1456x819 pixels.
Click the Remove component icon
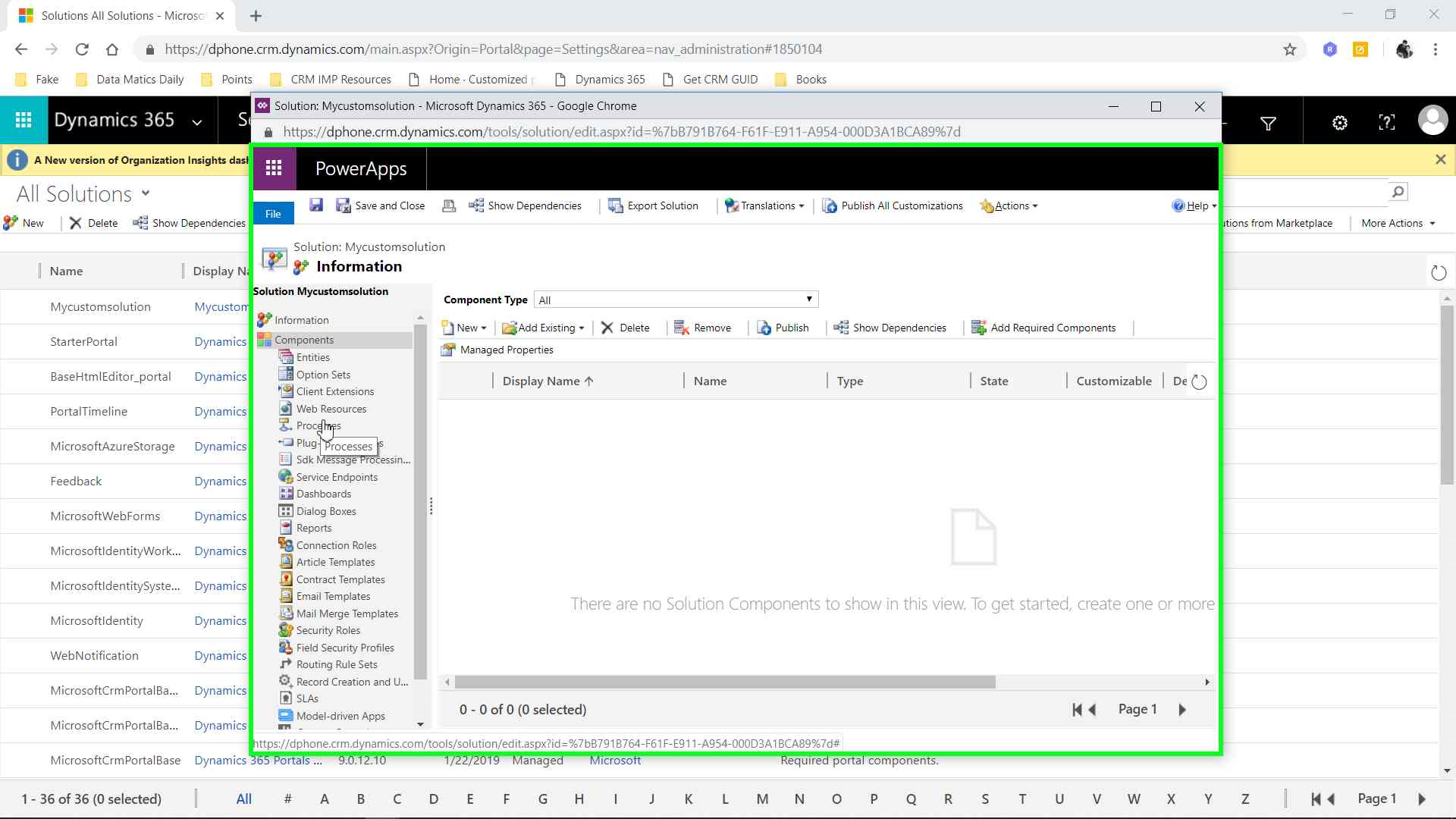[680, 328]
